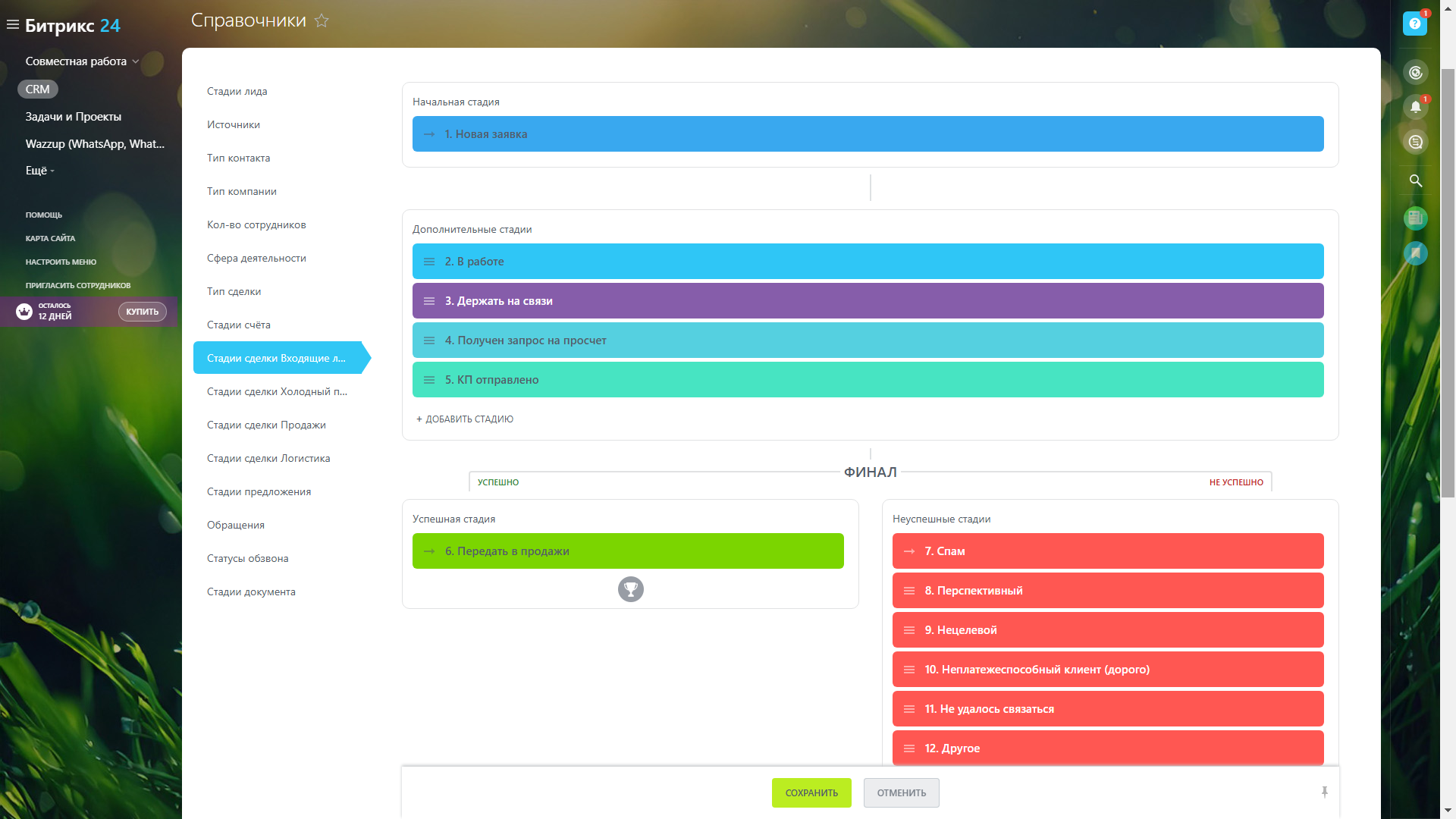This screenshot has width=1456, height=819.
Task: Click drag handle of stage 3. Держать на связи
Action: tap(429, 301)
